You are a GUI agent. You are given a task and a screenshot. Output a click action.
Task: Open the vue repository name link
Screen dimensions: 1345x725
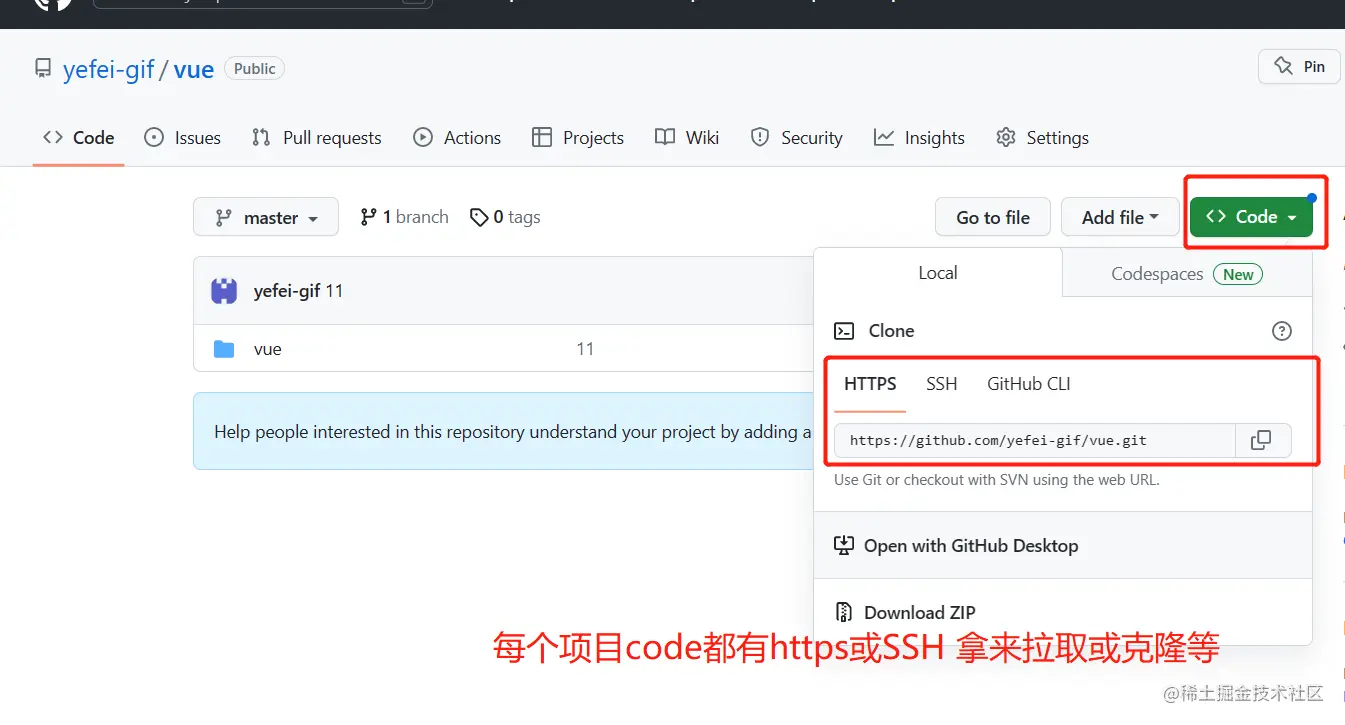point(194,69)
